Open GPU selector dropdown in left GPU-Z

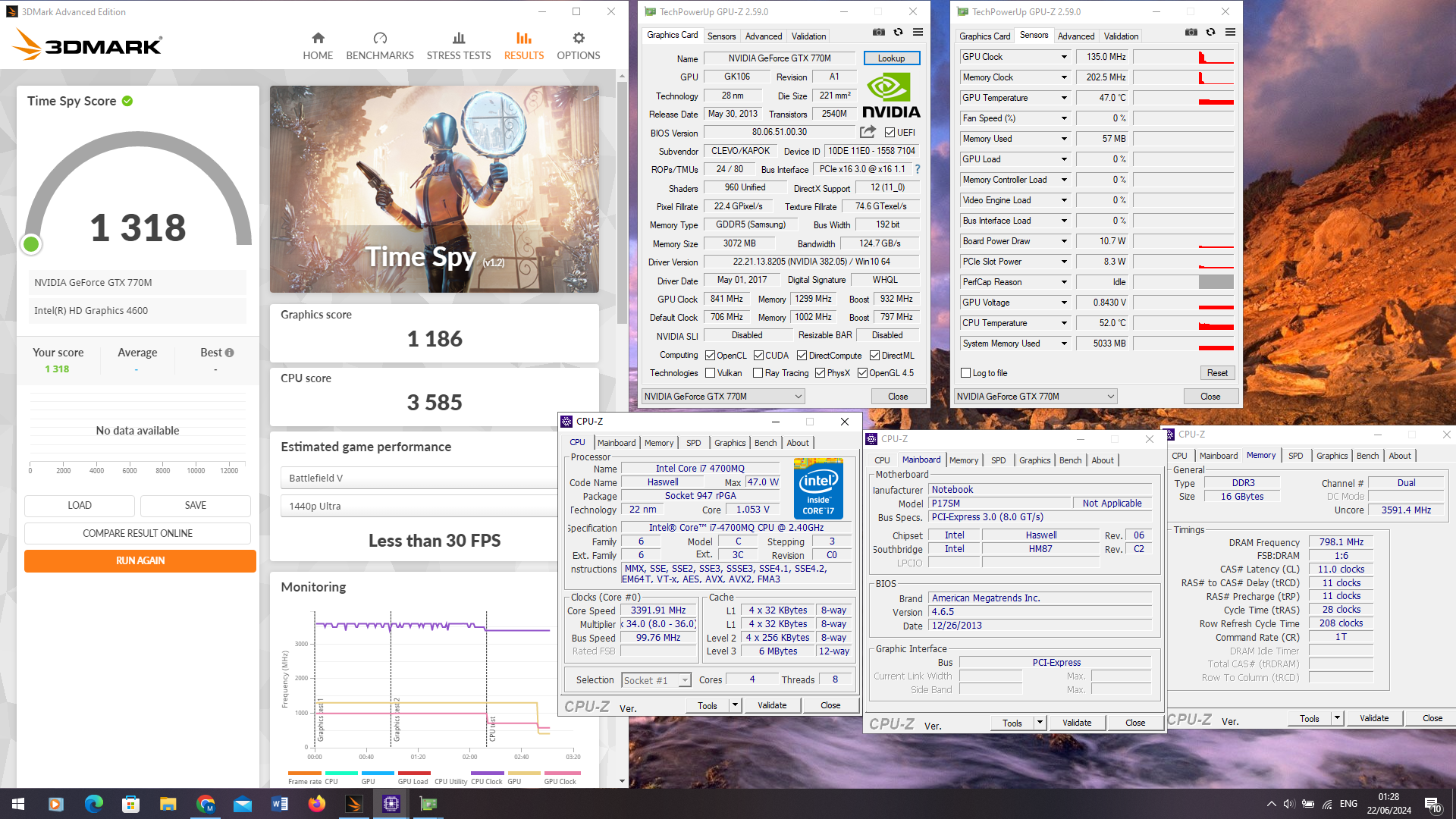pyautogui.click(x=723, y=397)
